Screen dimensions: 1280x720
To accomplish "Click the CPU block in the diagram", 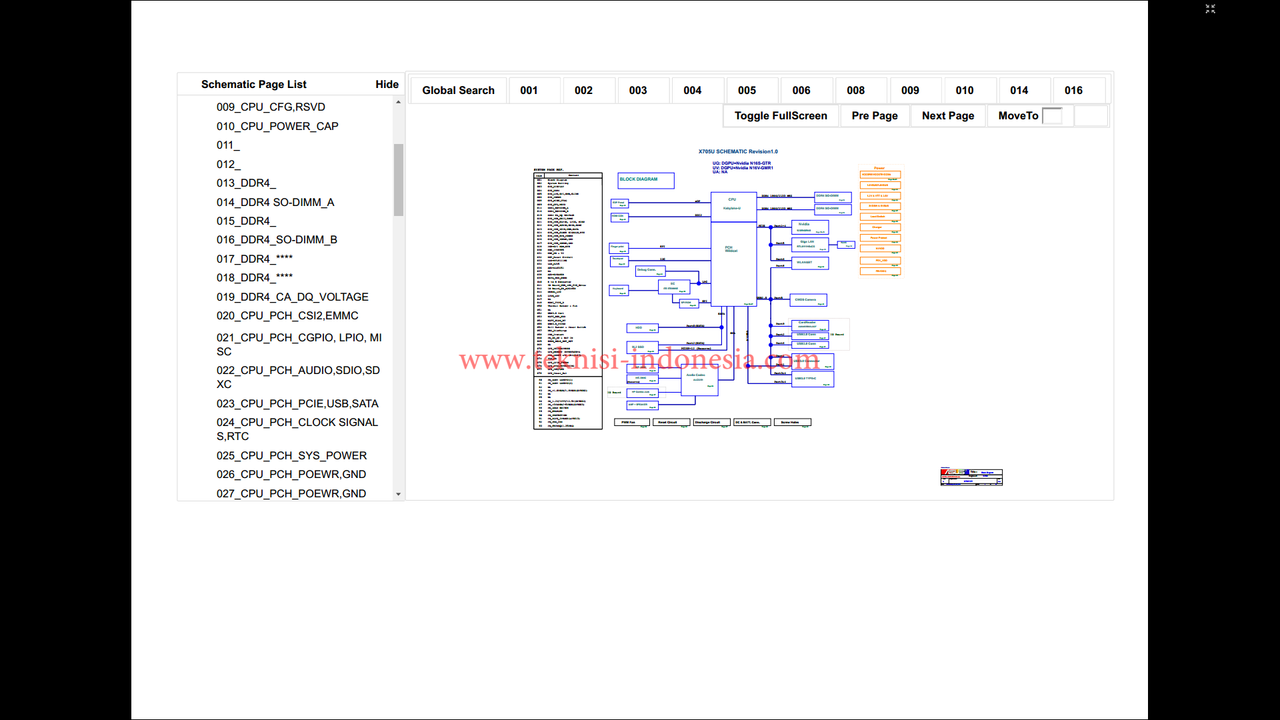I will tap(733, 207).
